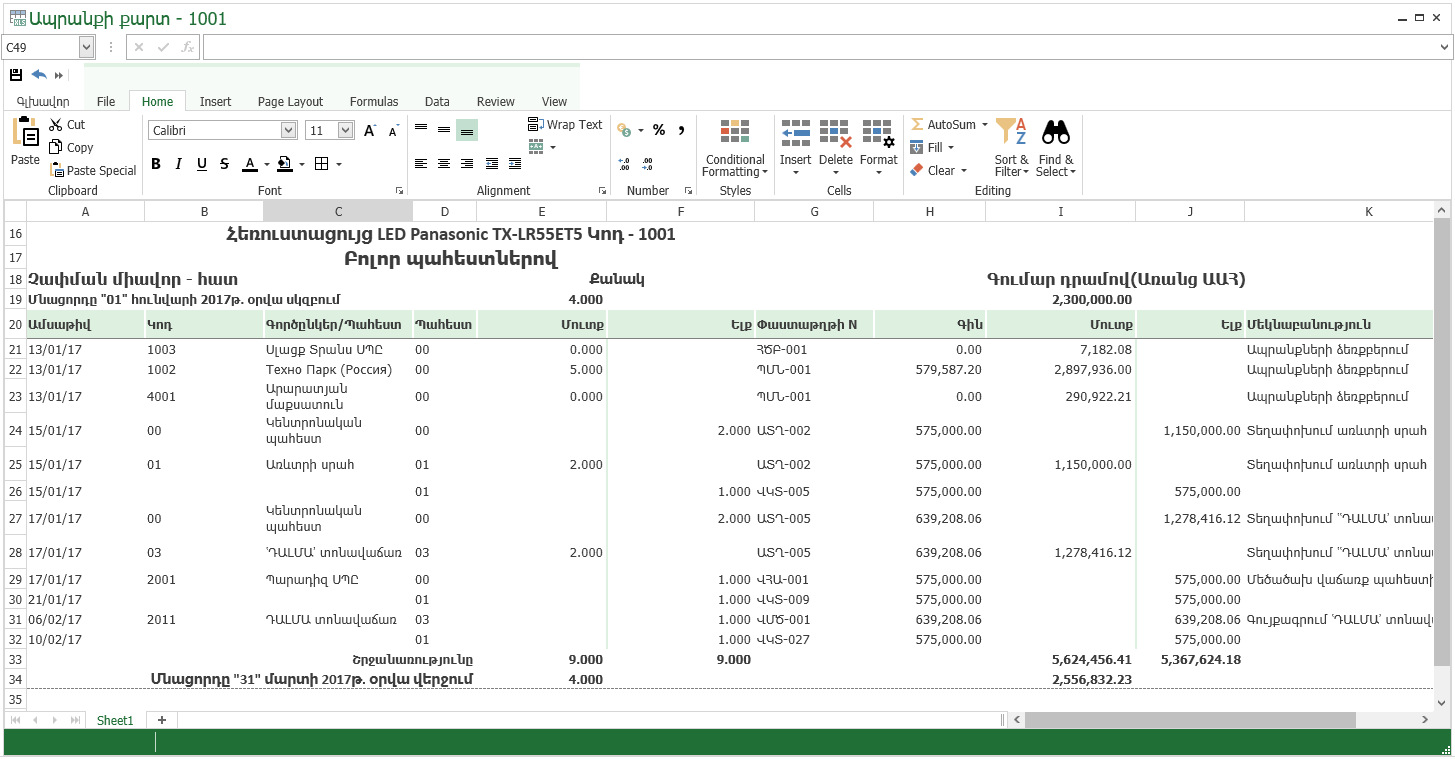1455x759 pixels.
Task: Click the Copy button
Action: 71,148
